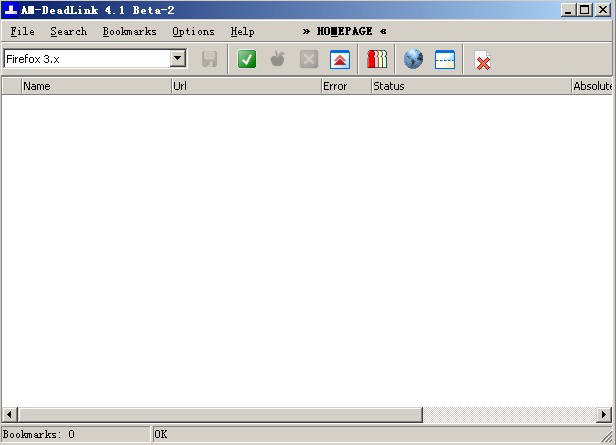The image size is (616, 445).
Task: Click the Absolute column header
Action: tap(592, 86)
